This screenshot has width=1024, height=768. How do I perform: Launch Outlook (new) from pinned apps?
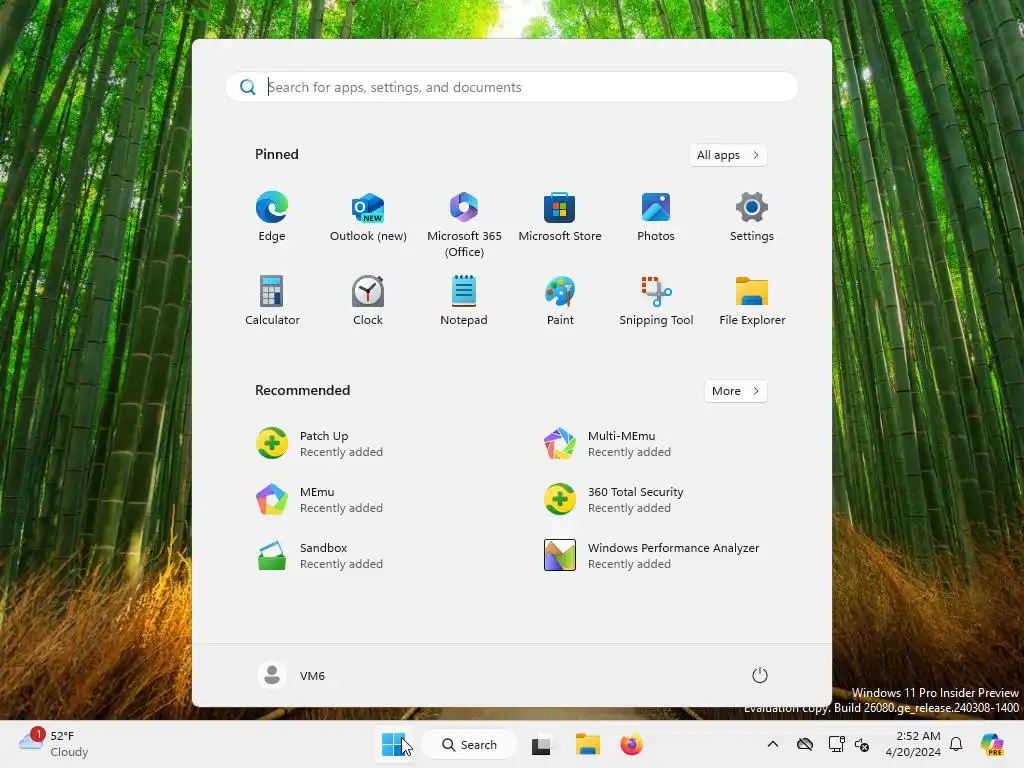(x=368, y=217)
